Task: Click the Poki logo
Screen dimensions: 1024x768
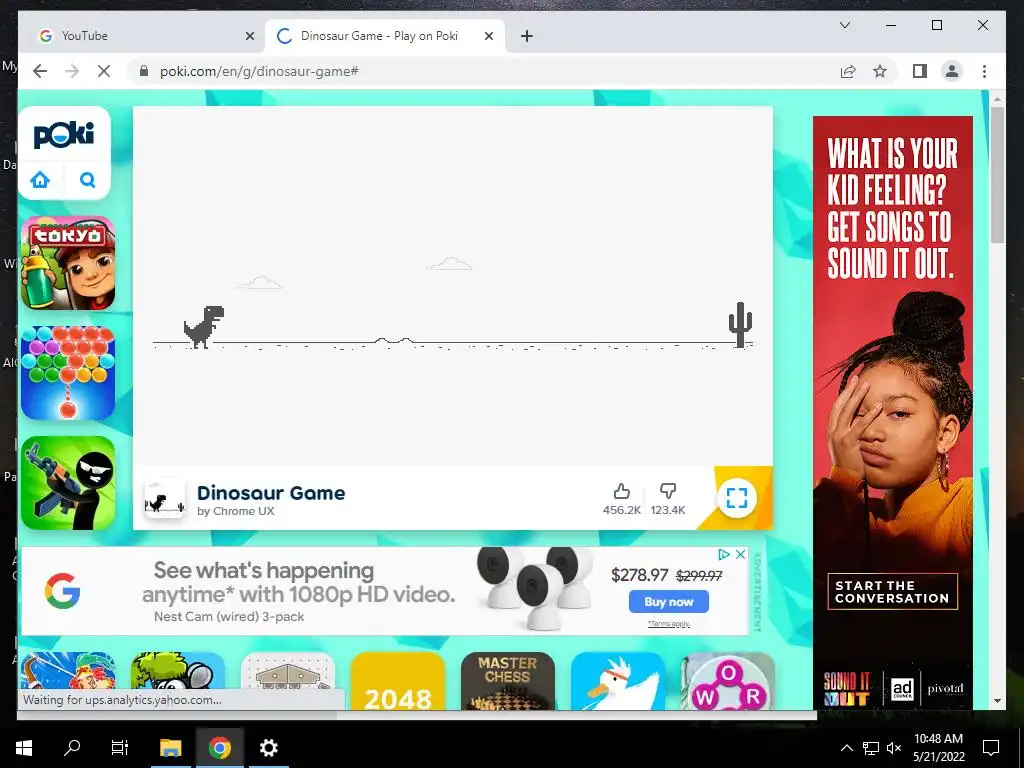Action: (x=64, y=135)
